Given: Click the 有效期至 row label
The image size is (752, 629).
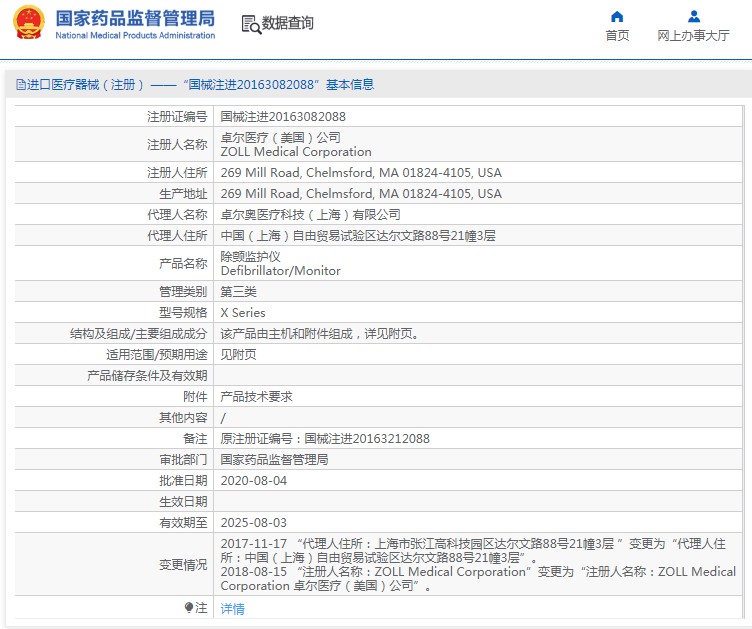Looking at the screenshot, I should point(183,523).
